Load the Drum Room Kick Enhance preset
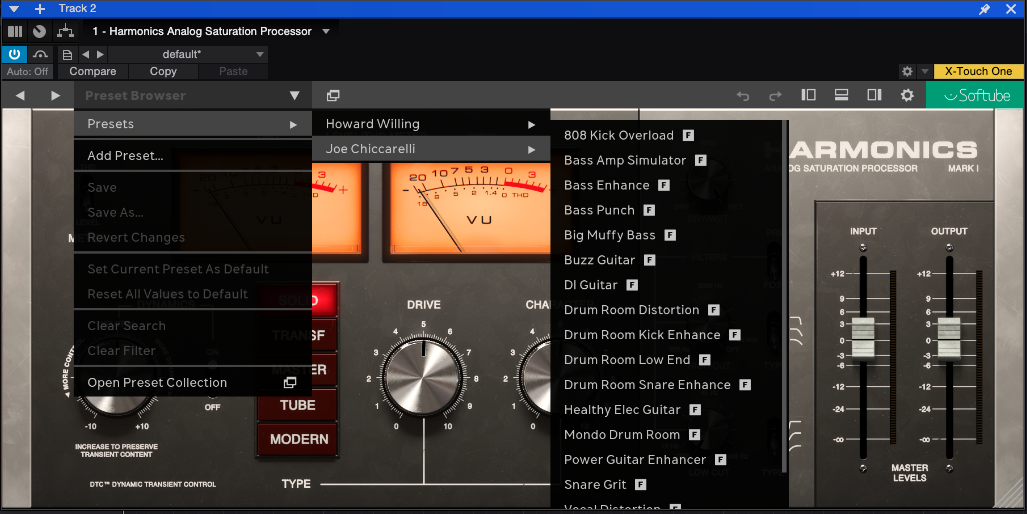1027x514 pixels. tap(666, 335)
